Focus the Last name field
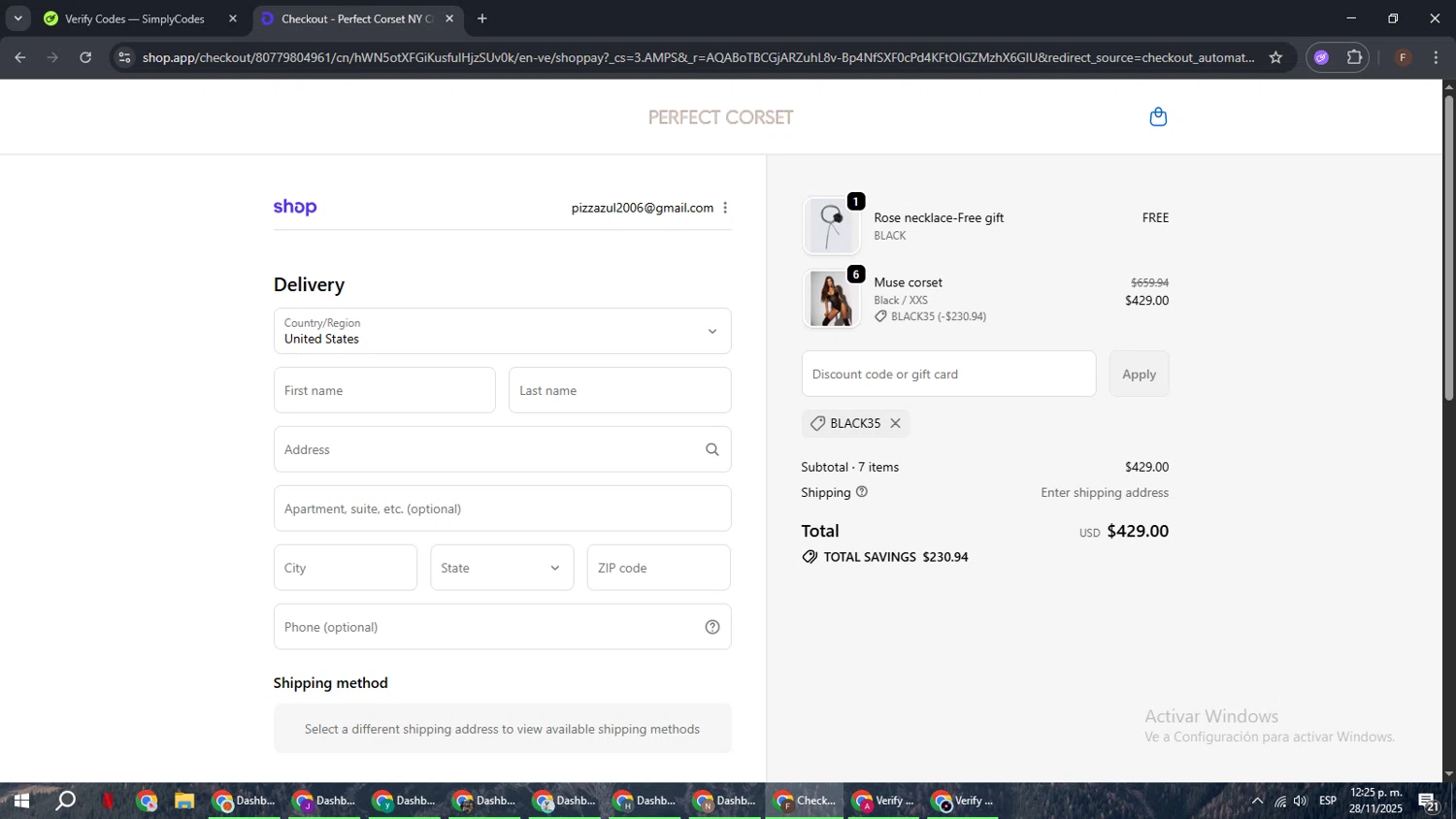 (x=619, y=390)
